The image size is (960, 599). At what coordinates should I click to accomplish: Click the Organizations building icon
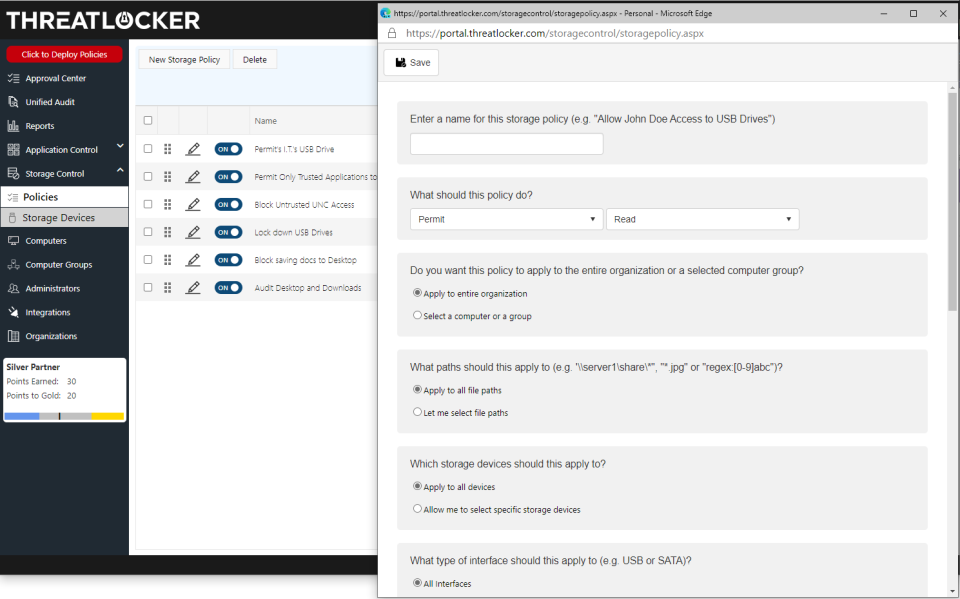click(x=13, y=336)
